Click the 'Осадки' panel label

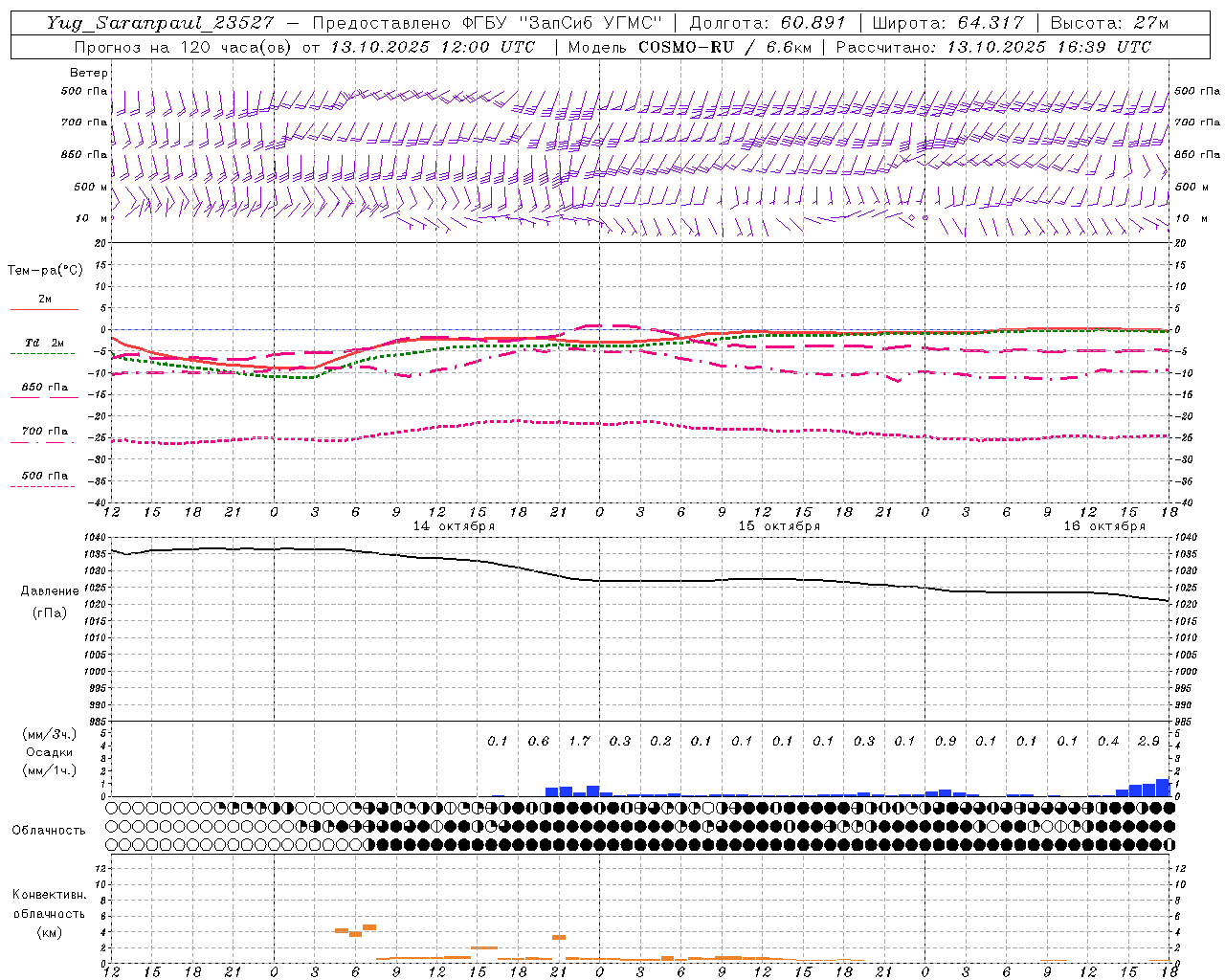[x=50, y=752]
